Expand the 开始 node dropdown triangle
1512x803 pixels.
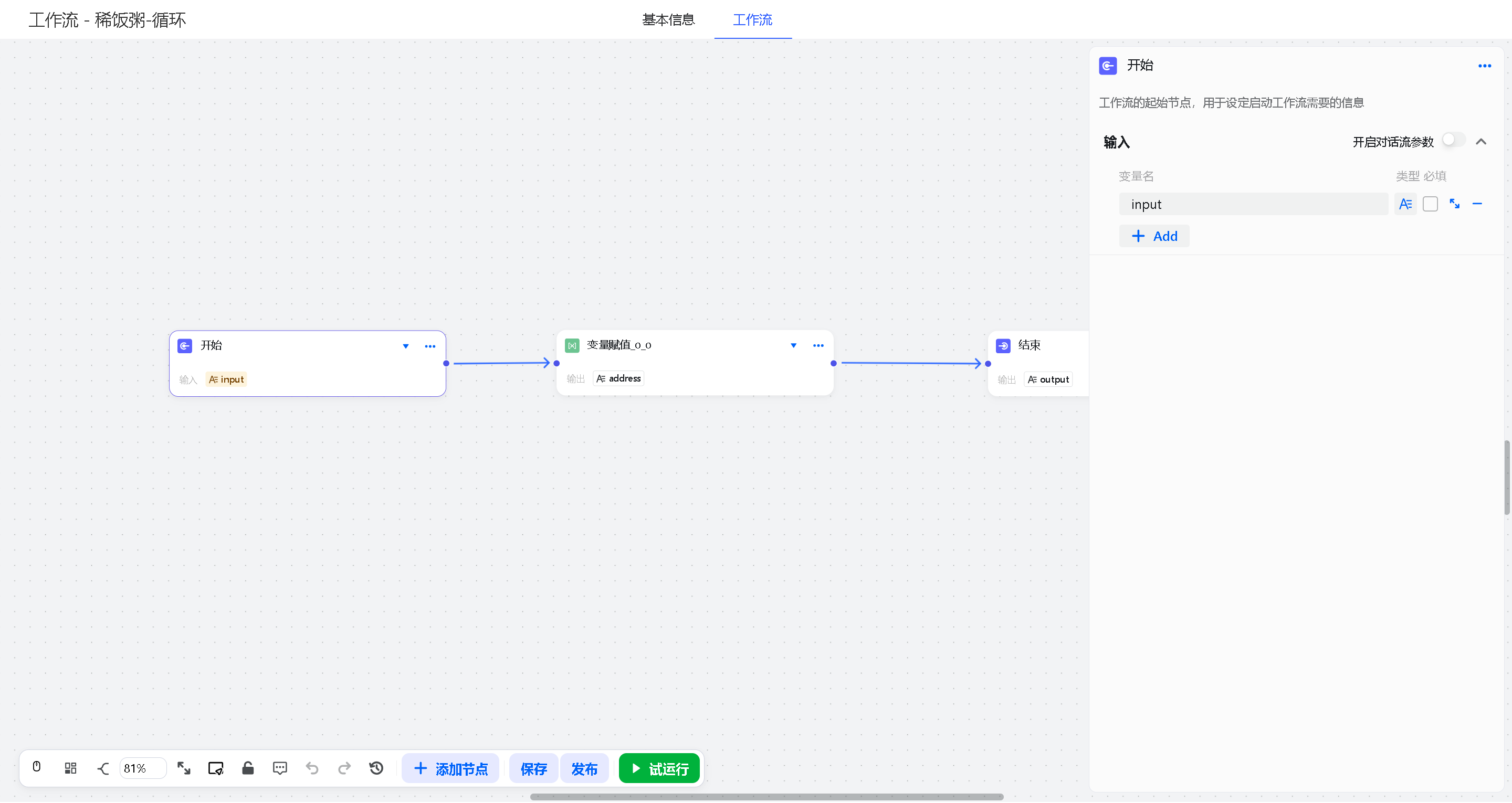coord(406,346)
